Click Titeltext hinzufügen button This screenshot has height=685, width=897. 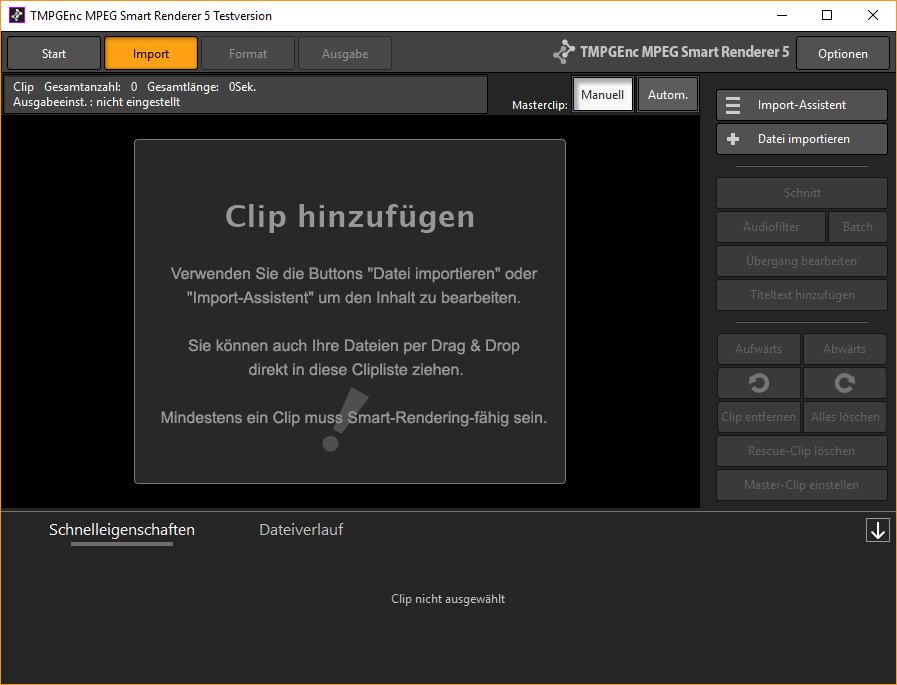[801, 295]
